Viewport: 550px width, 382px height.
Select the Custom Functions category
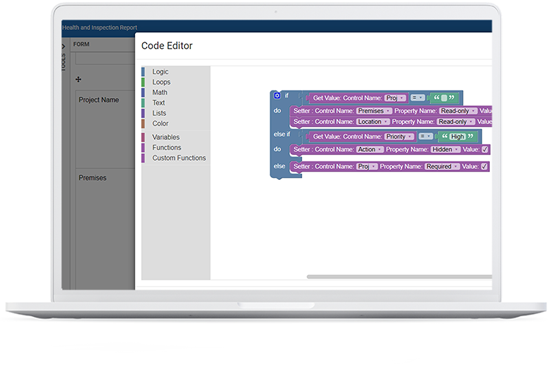(179, 158)
